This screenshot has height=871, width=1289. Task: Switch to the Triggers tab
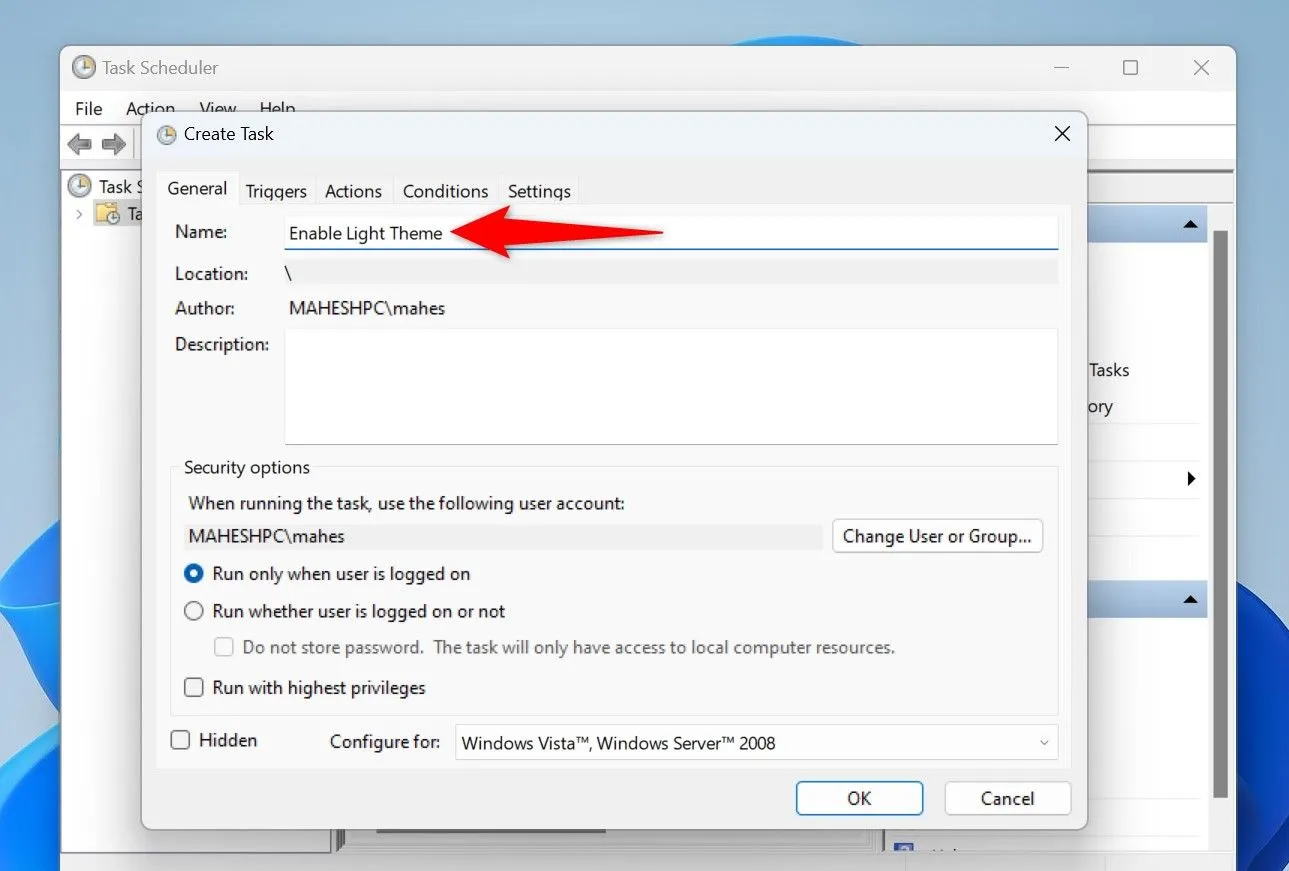[276, 190]
